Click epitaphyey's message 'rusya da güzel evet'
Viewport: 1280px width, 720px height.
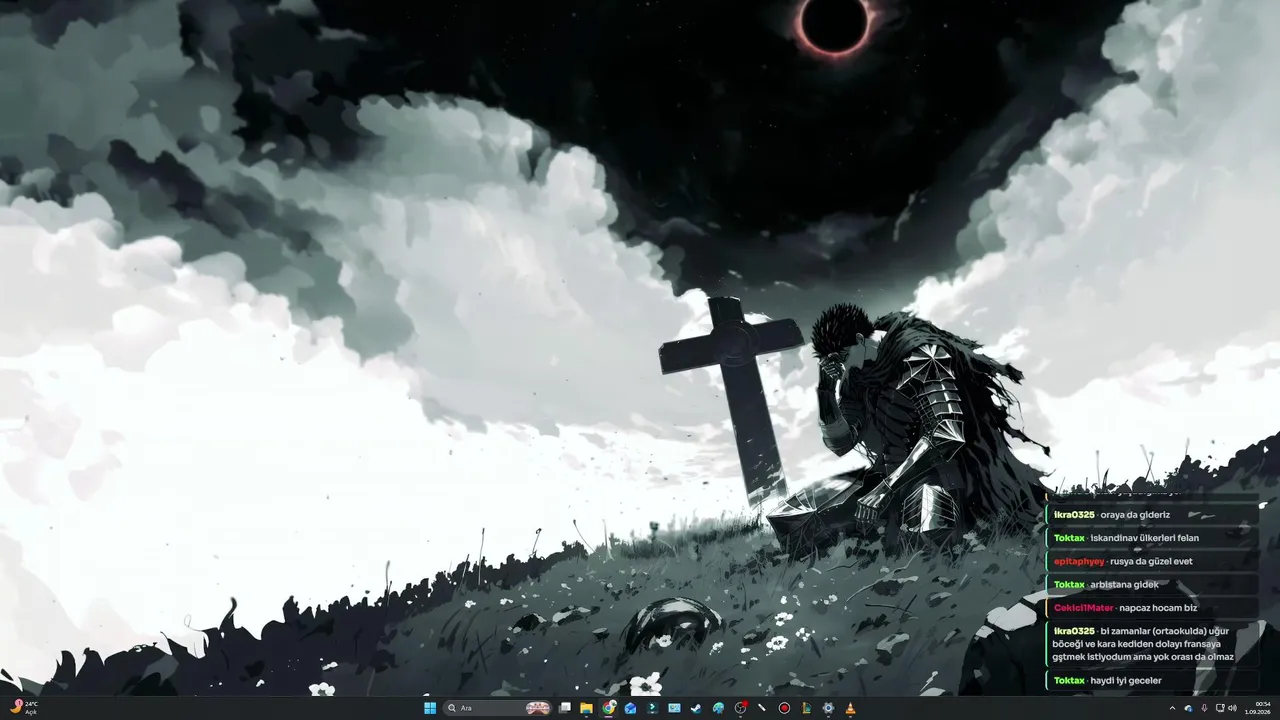coord(1152,561)
